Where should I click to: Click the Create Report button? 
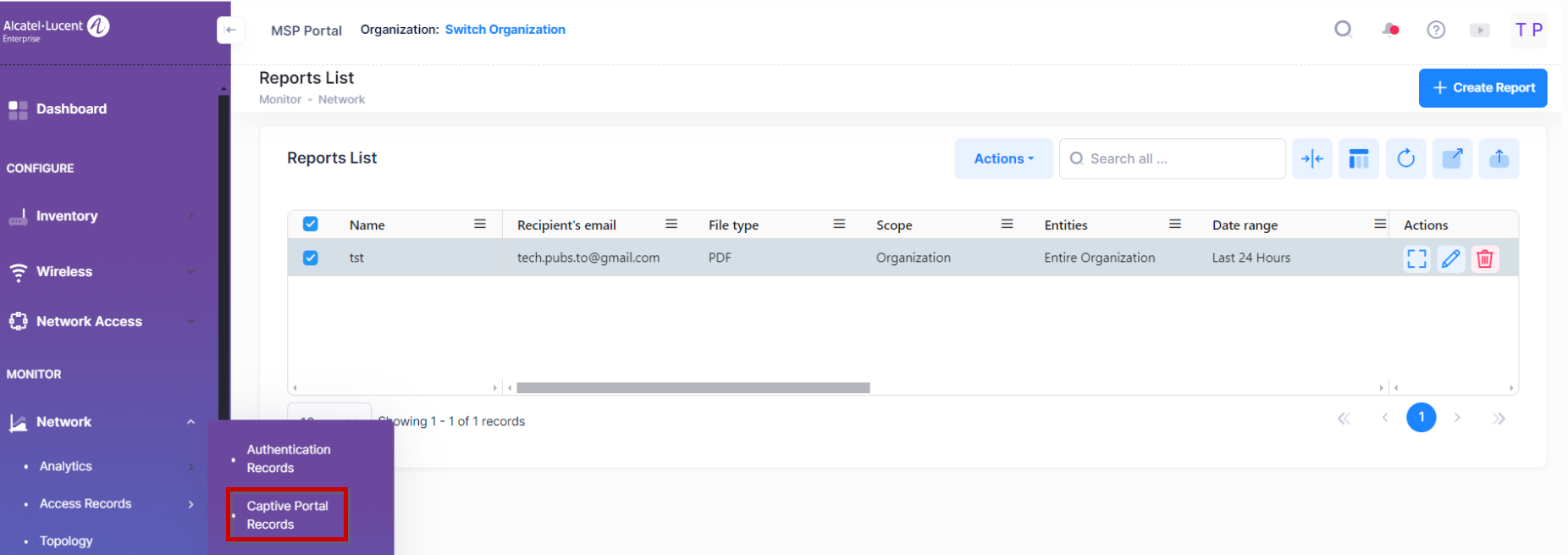click(x=1482, y=88)
